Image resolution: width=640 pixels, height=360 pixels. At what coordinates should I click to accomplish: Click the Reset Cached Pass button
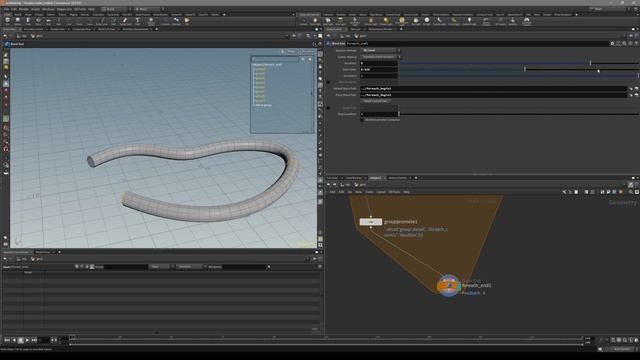pos(376,101)
